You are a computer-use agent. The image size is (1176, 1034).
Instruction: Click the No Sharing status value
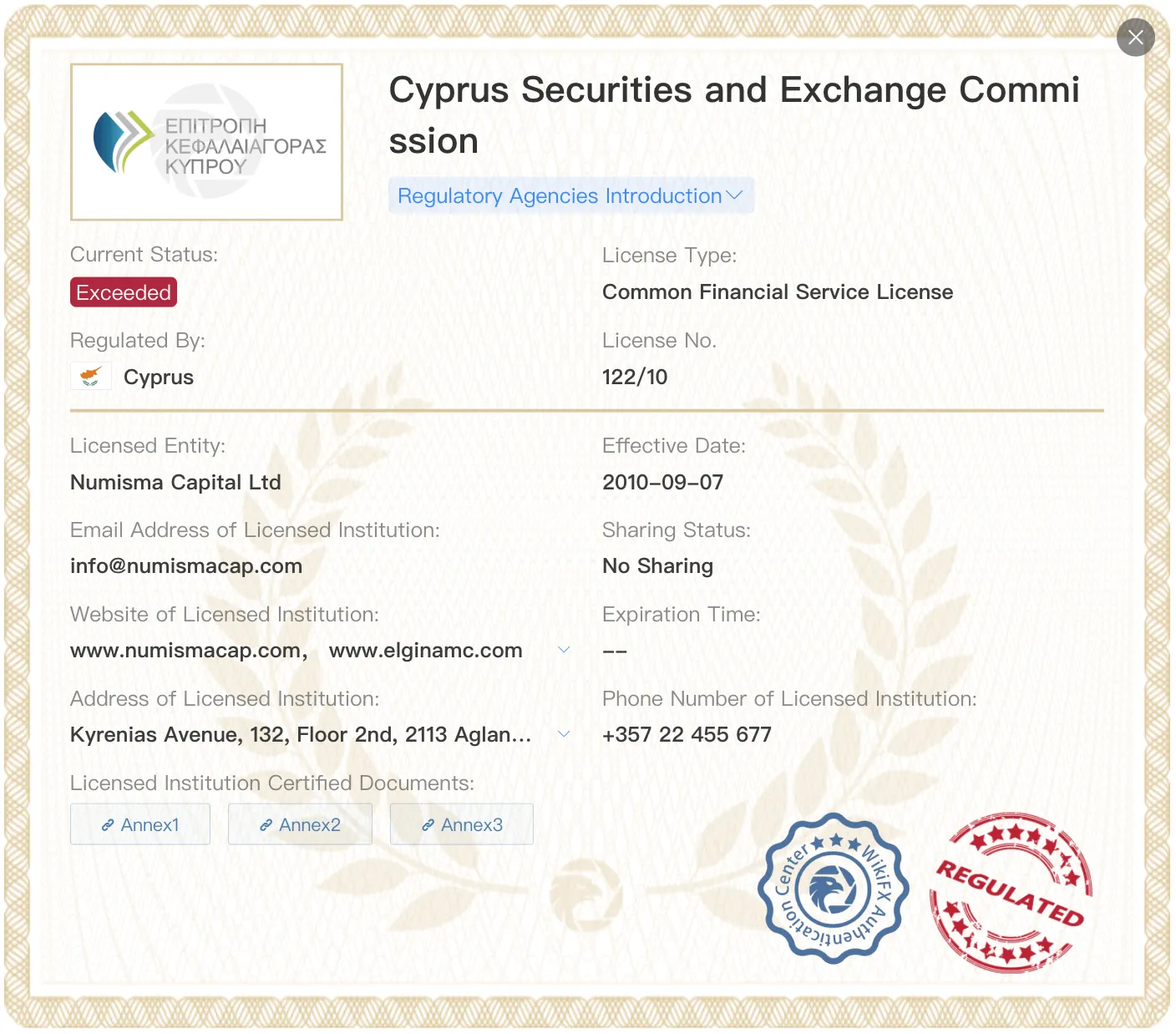657,566
